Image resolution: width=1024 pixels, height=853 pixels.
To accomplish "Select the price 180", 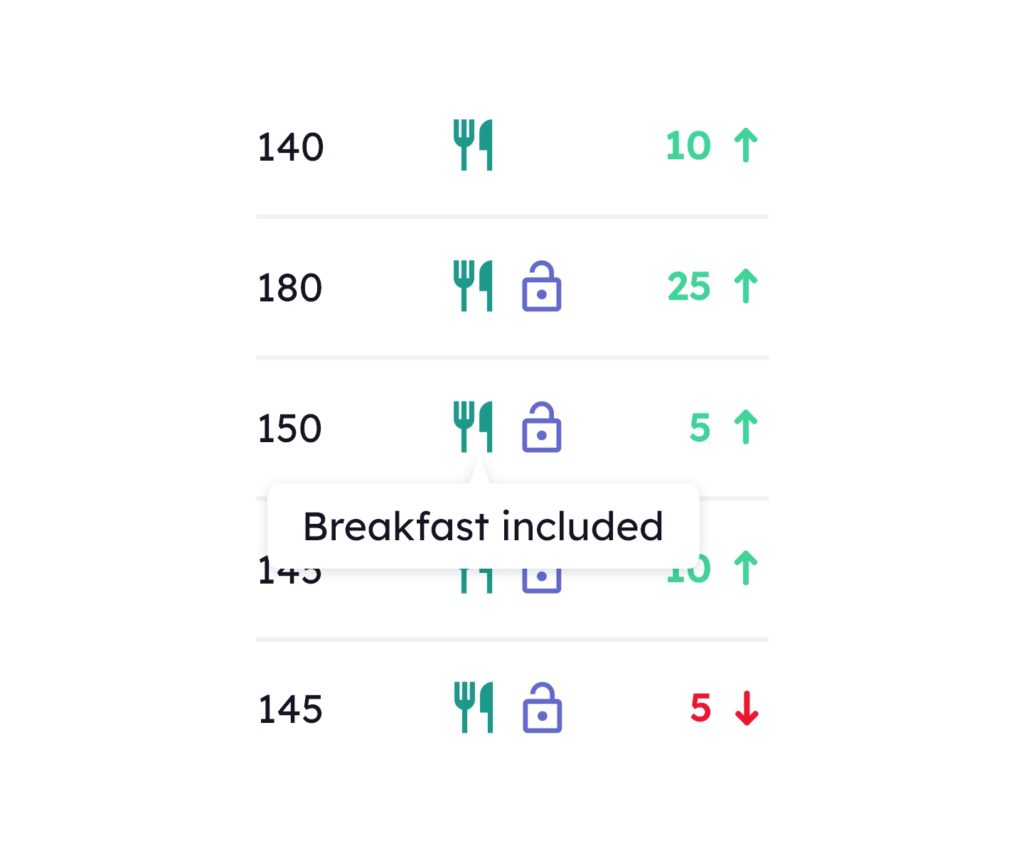I will pos(290,289).
